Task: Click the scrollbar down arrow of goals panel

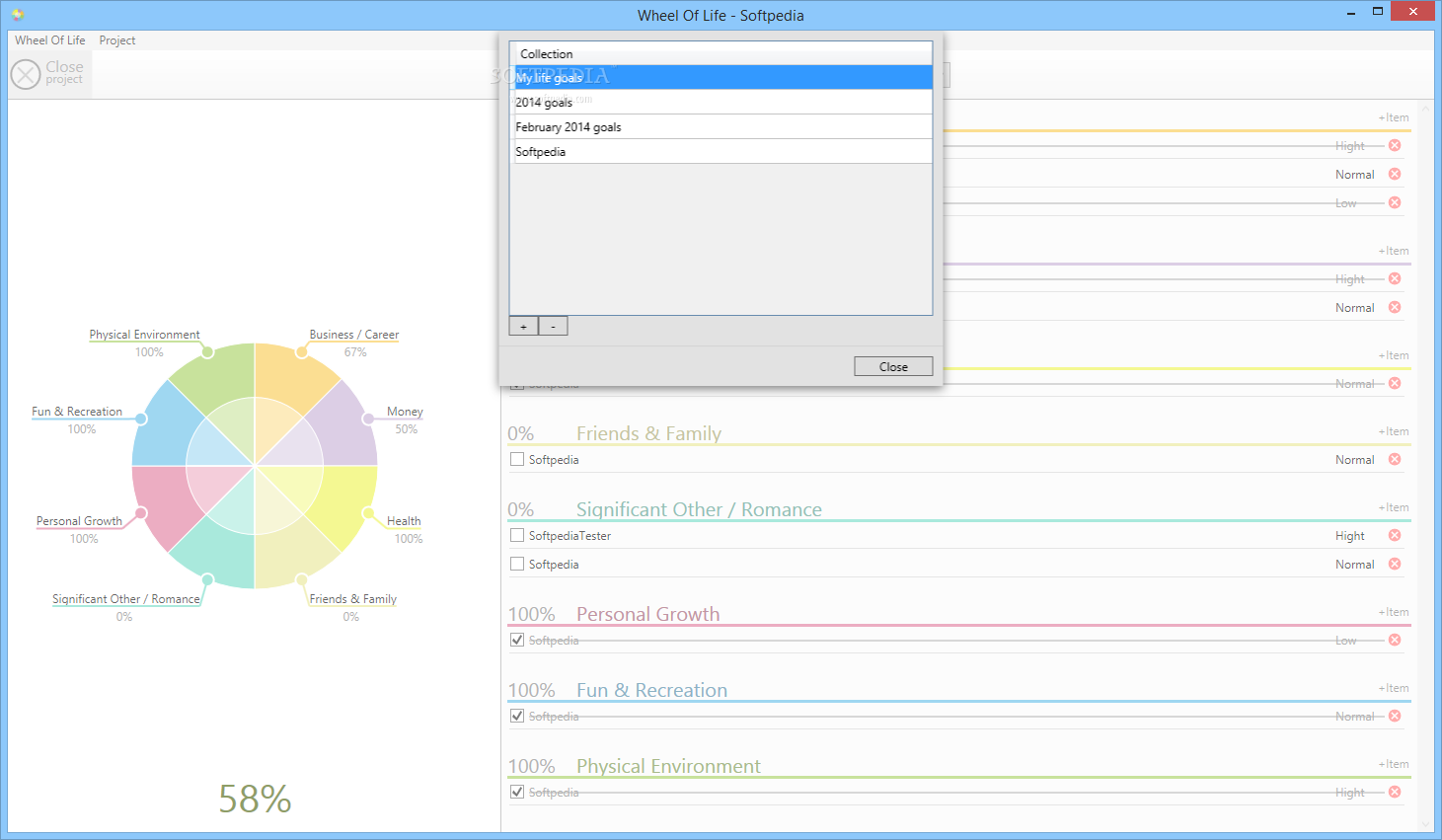Action: point(1425,824)
